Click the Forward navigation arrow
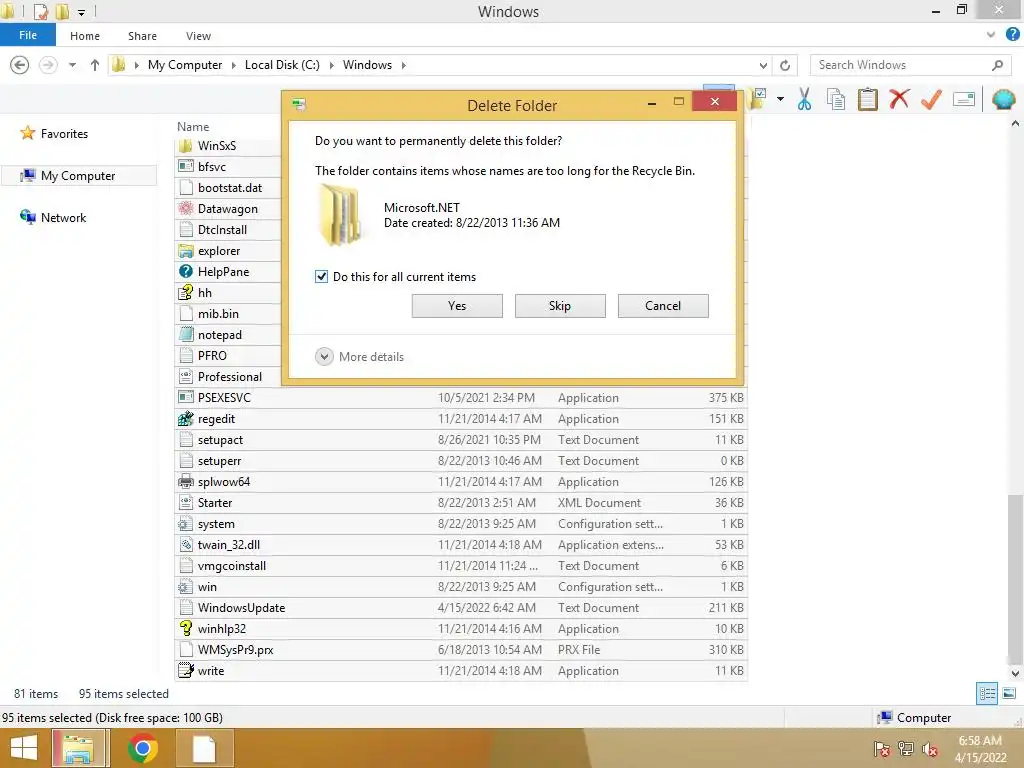Screen dimensions: 1024x768 48,65
